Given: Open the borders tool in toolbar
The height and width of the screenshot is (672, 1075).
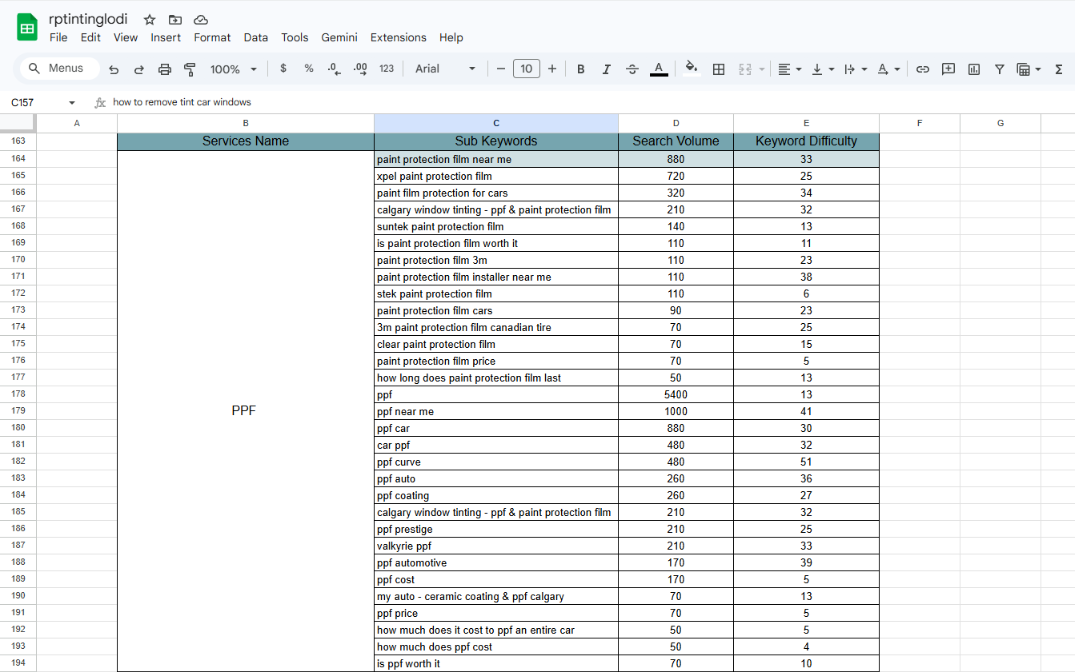Looking at the screenshot, I should point(718,69).
